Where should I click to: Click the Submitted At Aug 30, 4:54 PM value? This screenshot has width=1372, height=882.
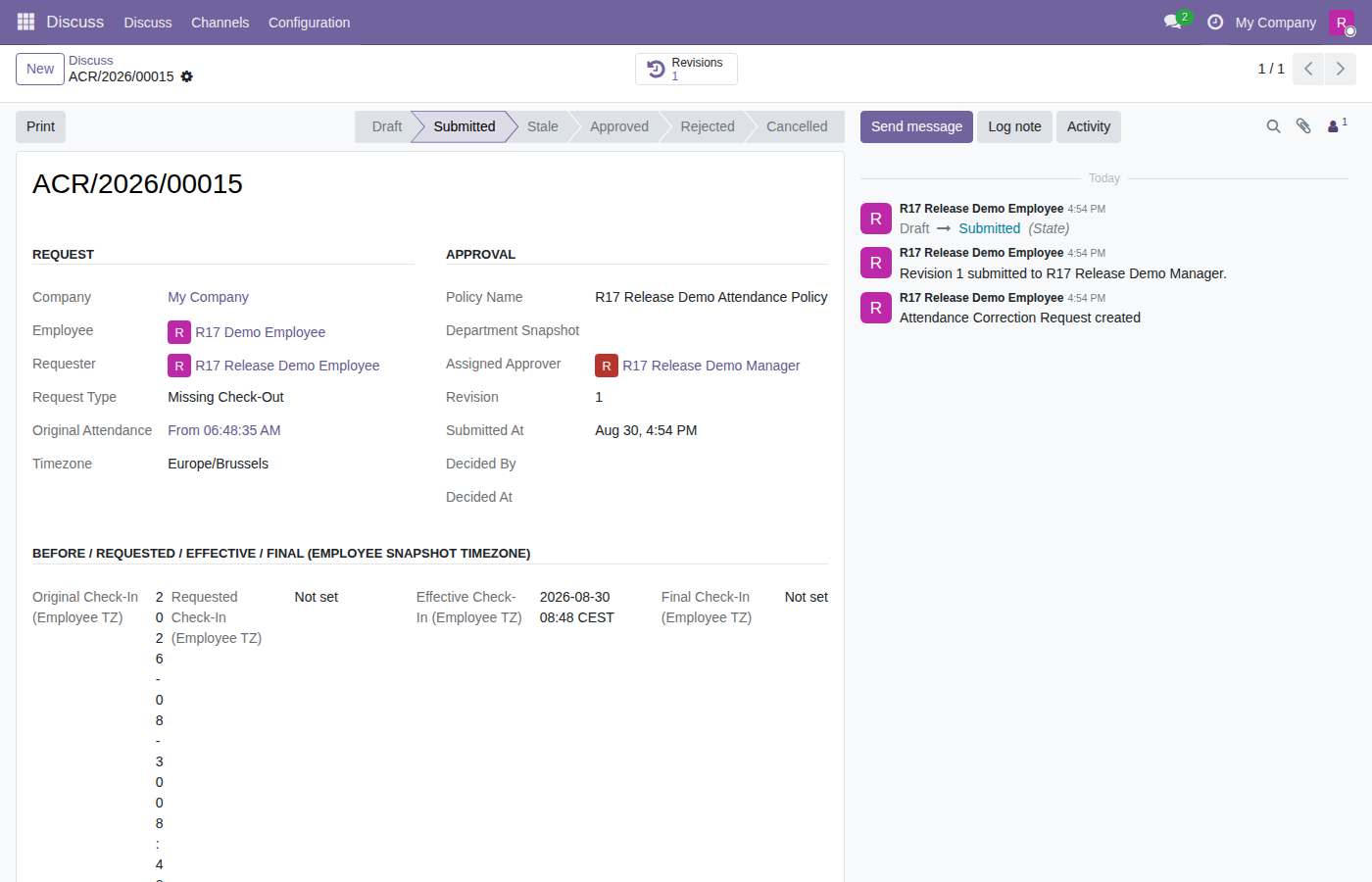point(646,430)
